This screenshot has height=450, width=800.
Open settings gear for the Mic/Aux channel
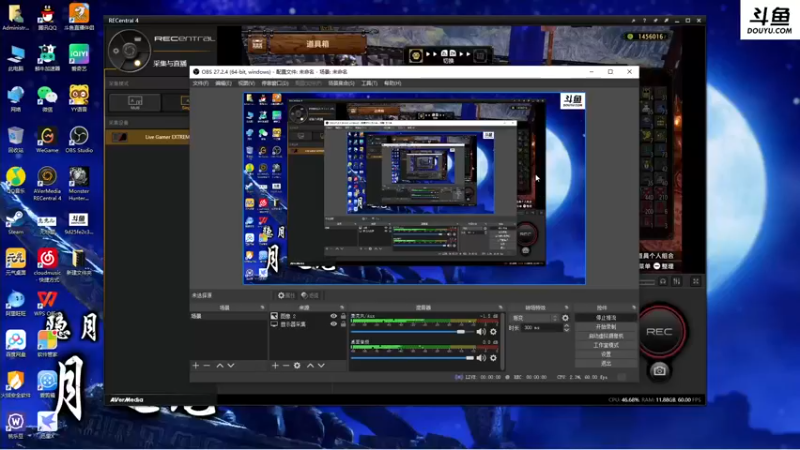click(493, 332)
